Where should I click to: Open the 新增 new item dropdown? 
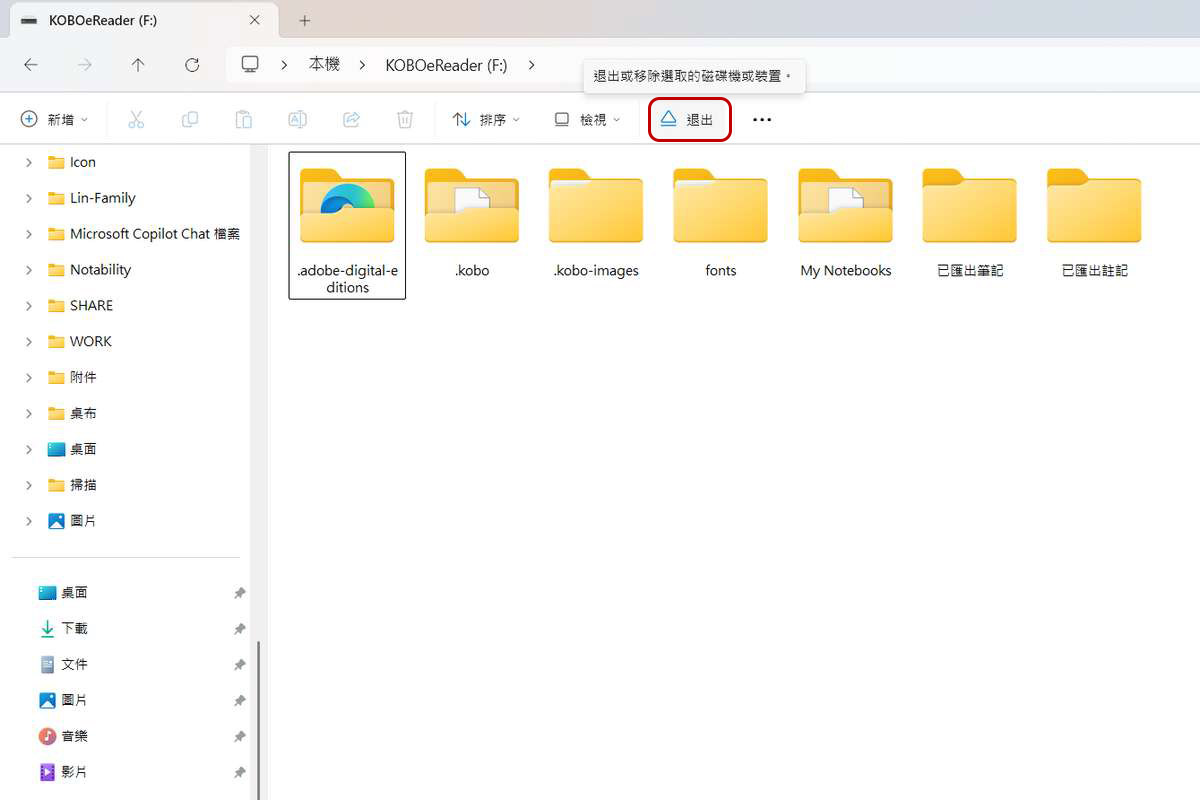pyautogui.click(x=55, y=120)
